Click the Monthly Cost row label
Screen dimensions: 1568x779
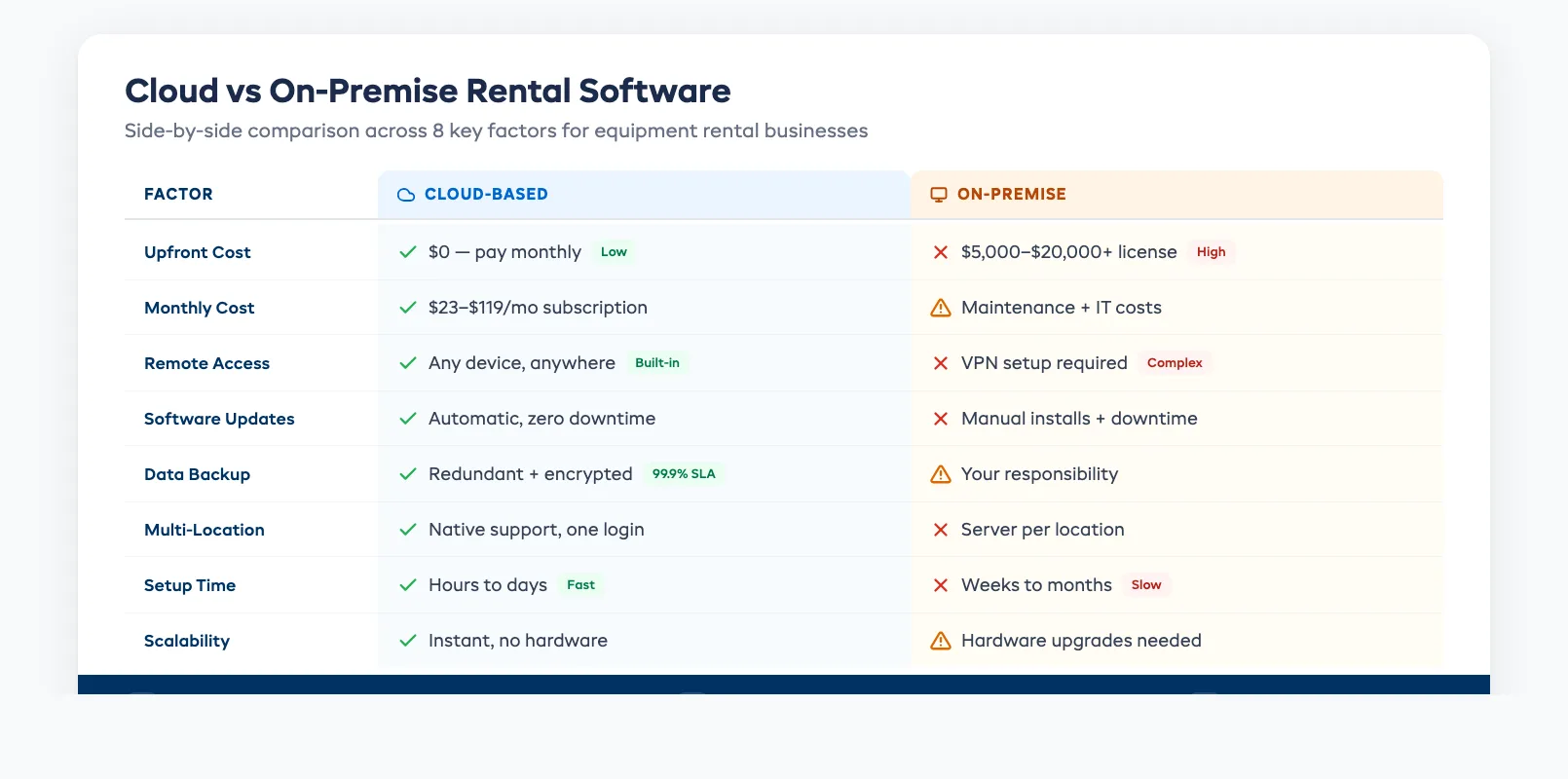tap(200, 308)
